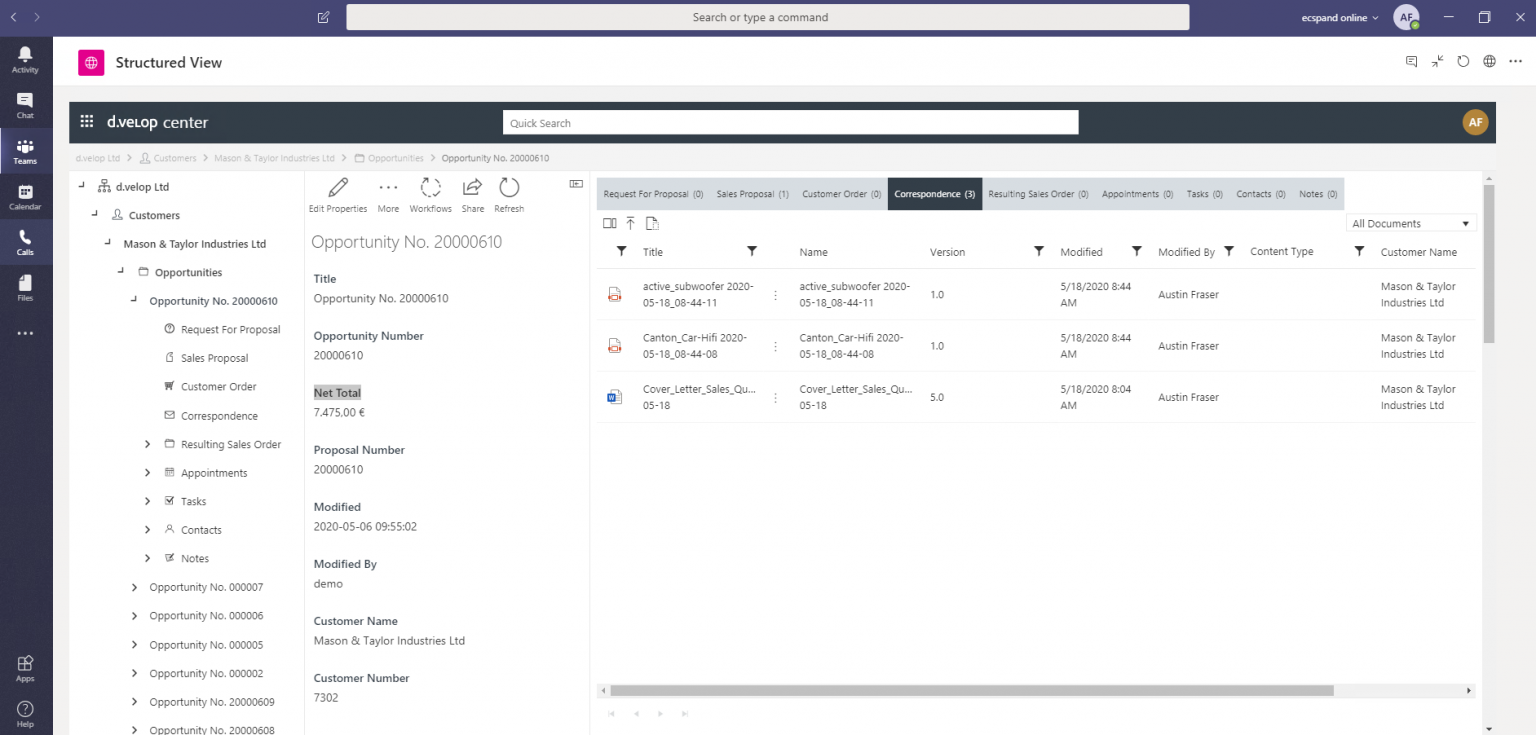Expand Opportunity No. 000007 node
Image resolution: width=1536 pixels, height=735 pixels.
134,587
